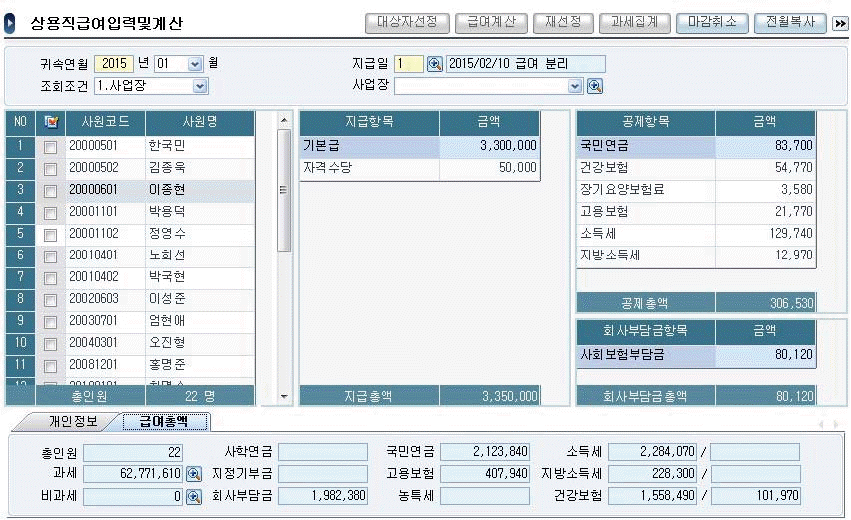Open the 사업장 dropdown list
Screen dimensions: 851x520
574,86
